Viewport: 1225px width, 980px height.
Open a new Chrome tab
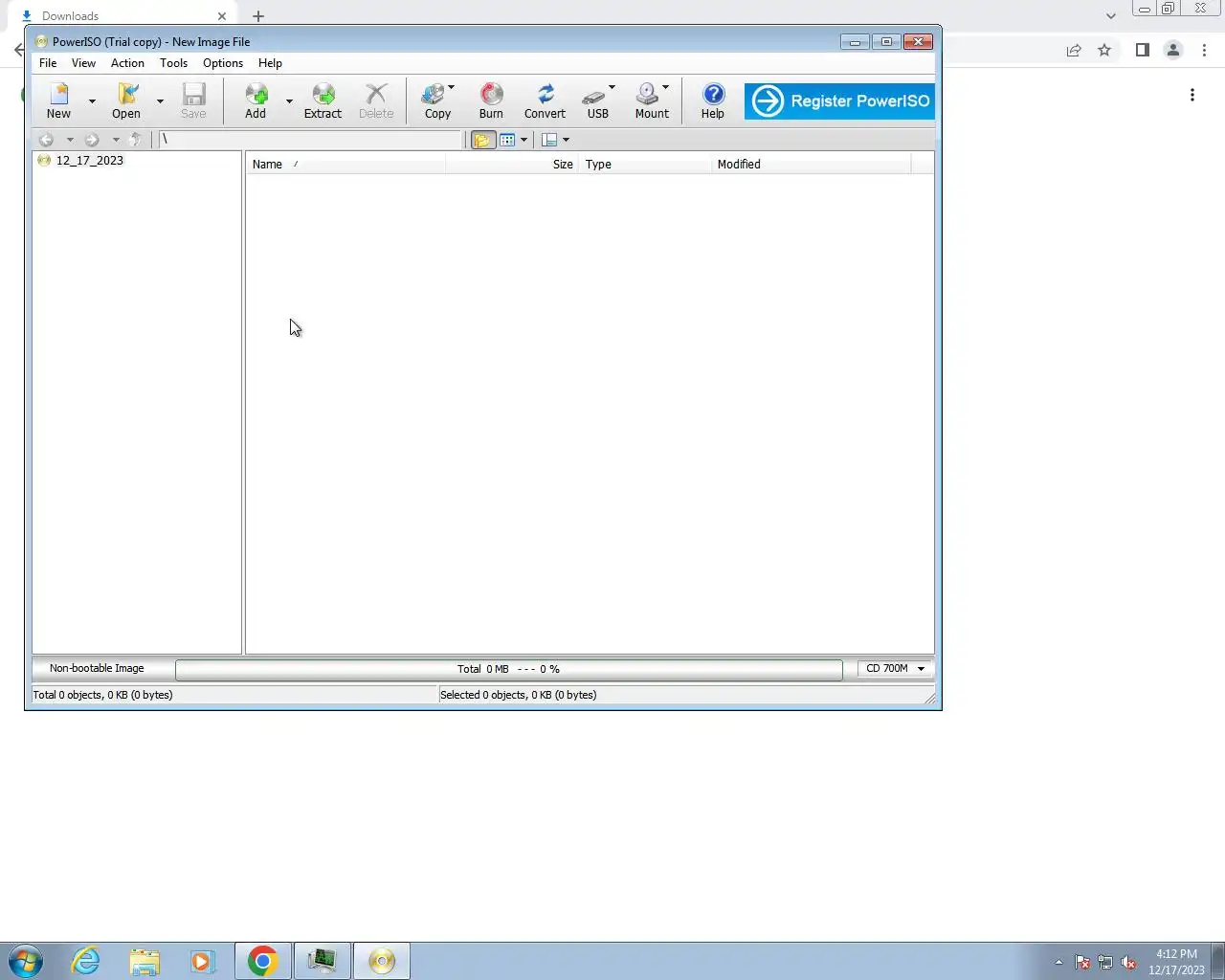pos(258,16)
